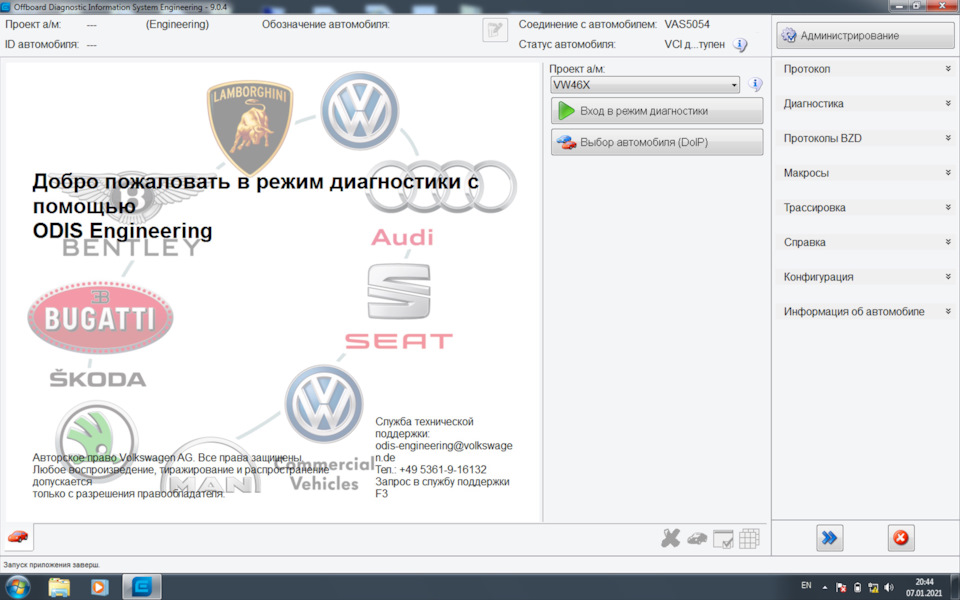Click the grey car icon in bottom toolbar

pos(697,539)
